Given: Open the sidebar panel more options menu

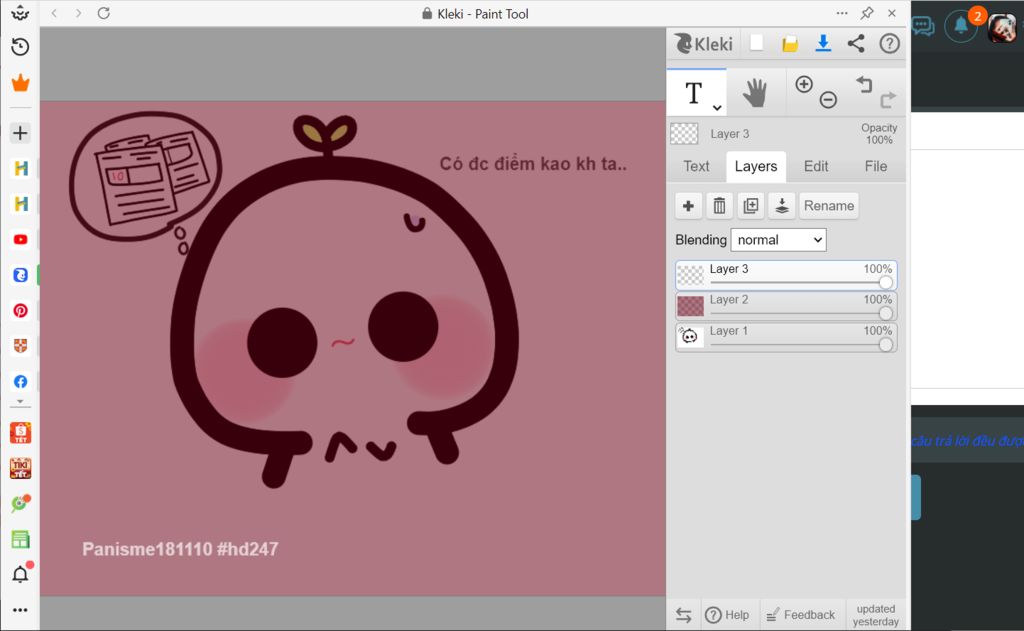Looking at the screenshot, I should 842,13.
